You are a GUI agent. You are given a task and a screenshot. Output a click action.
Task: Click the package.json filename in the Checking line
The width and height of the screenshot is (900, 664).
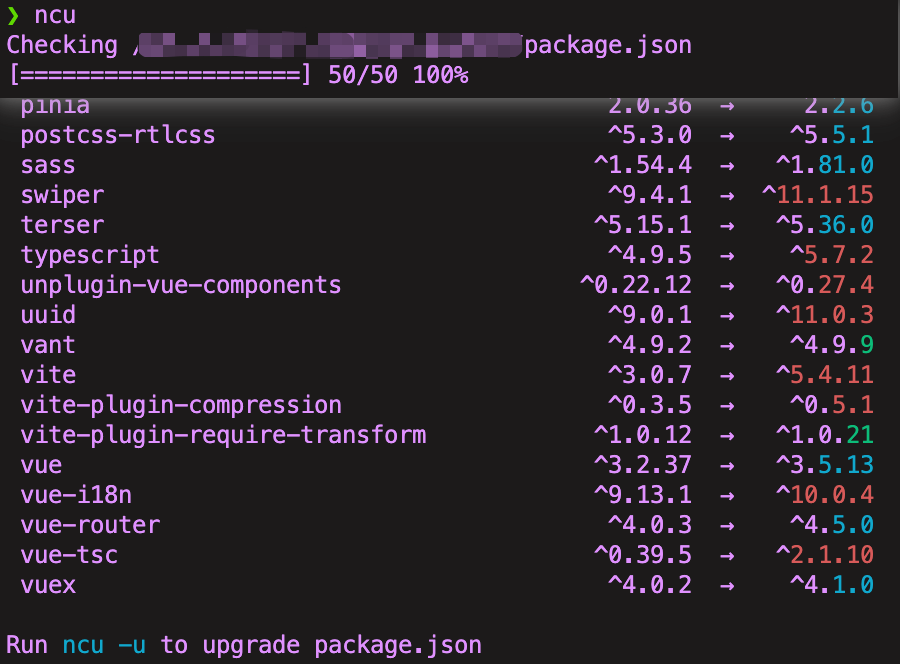[608, 45]
